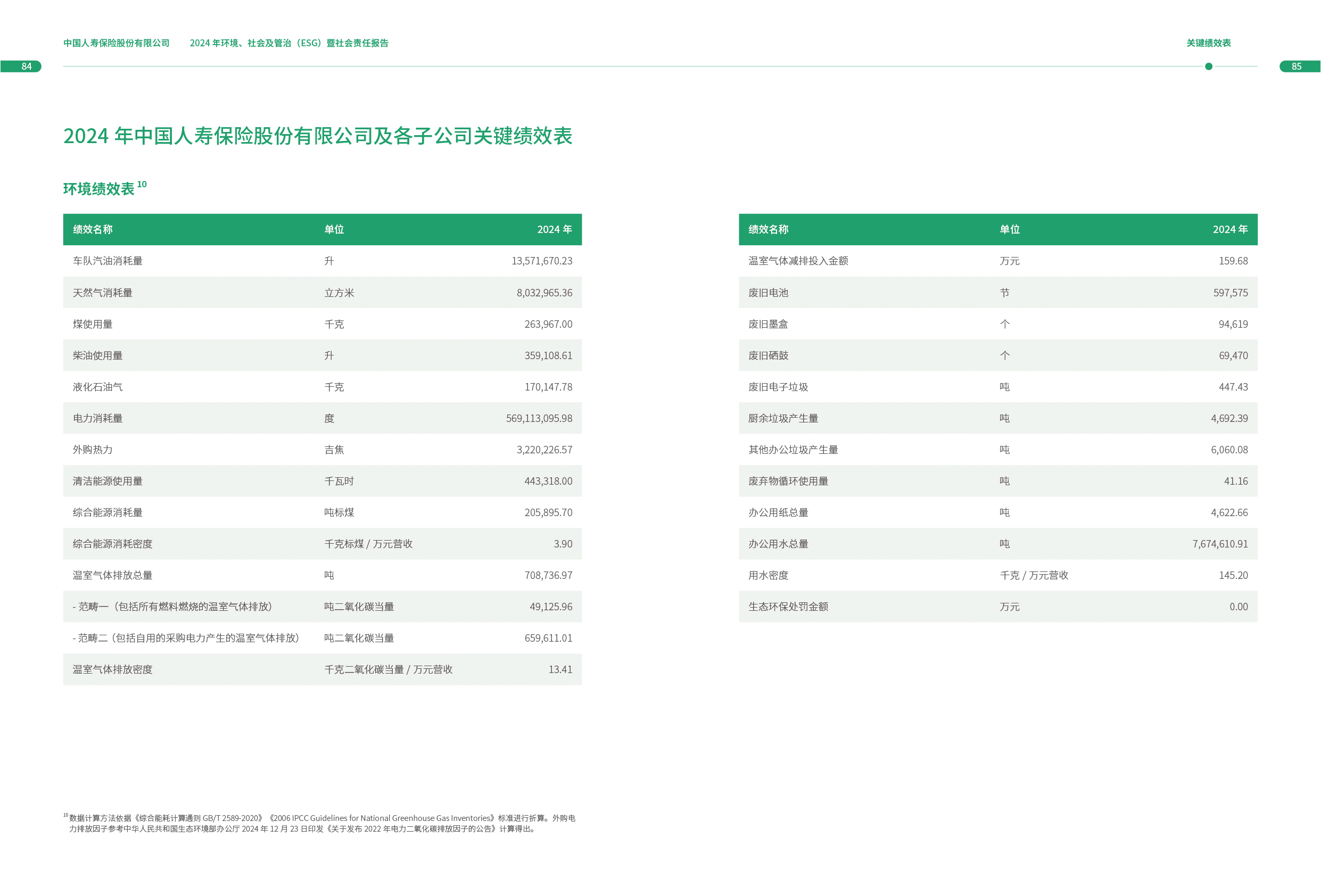Select the 天然气消耗量 row
The image size is (1321, 896).
point(321,293)
